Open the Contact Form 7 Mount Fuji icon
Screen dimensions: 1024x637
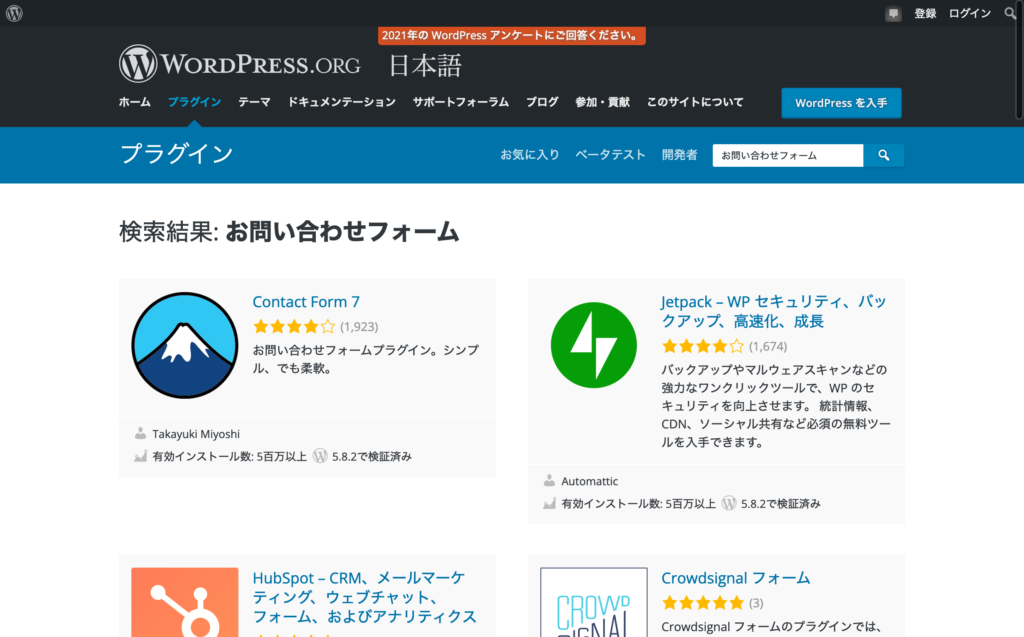tap(185, 345)
